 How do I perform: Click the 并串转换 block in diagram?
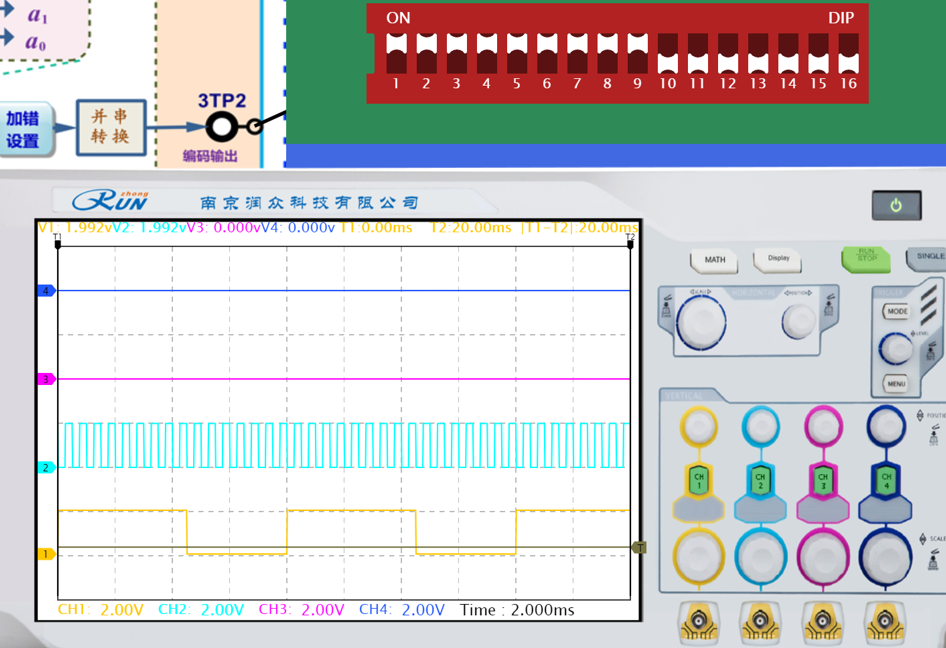[x=111, y=127]
